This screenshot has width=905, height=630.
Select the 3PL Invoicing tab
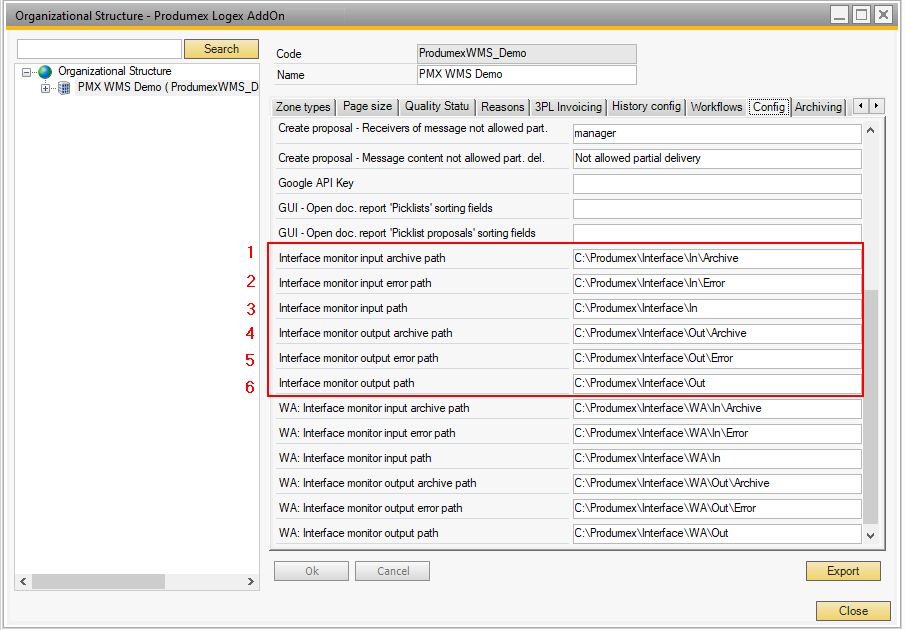pos(568,107)
